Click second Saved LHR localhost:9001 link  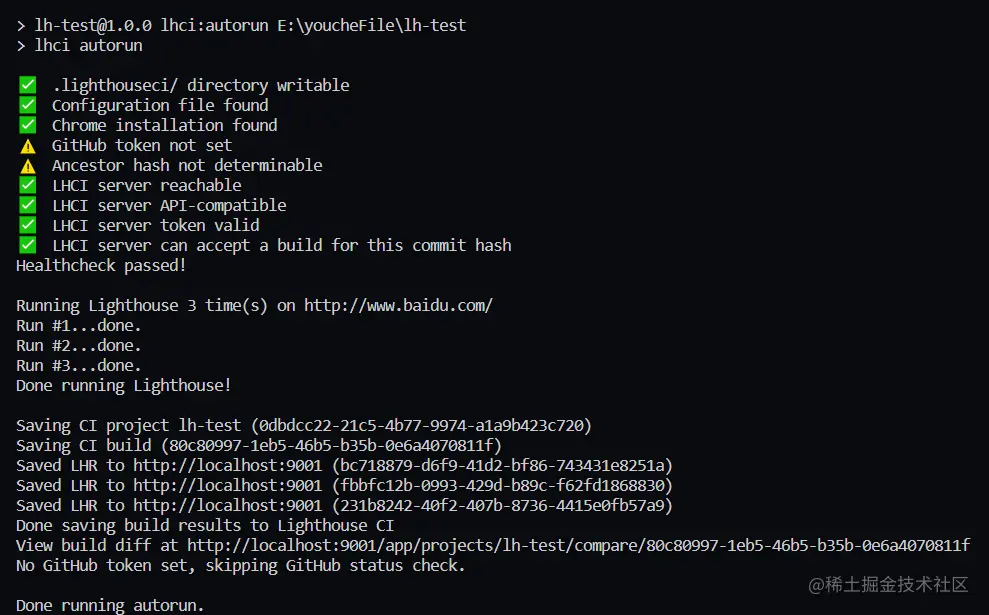tap(228, 486)
